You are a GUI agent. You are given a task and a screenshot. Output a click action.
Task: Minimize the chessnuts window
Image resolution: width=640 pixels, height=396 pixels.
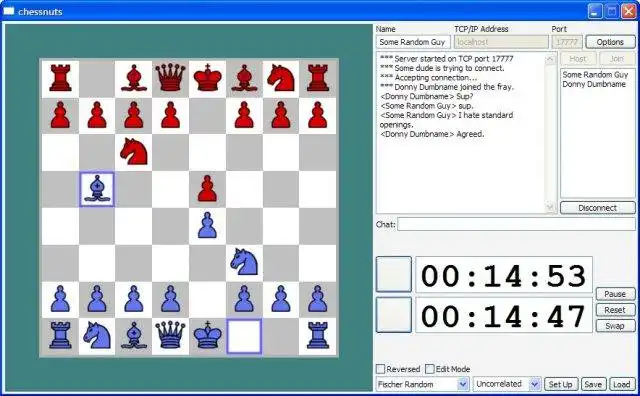[x=595, y=11]
